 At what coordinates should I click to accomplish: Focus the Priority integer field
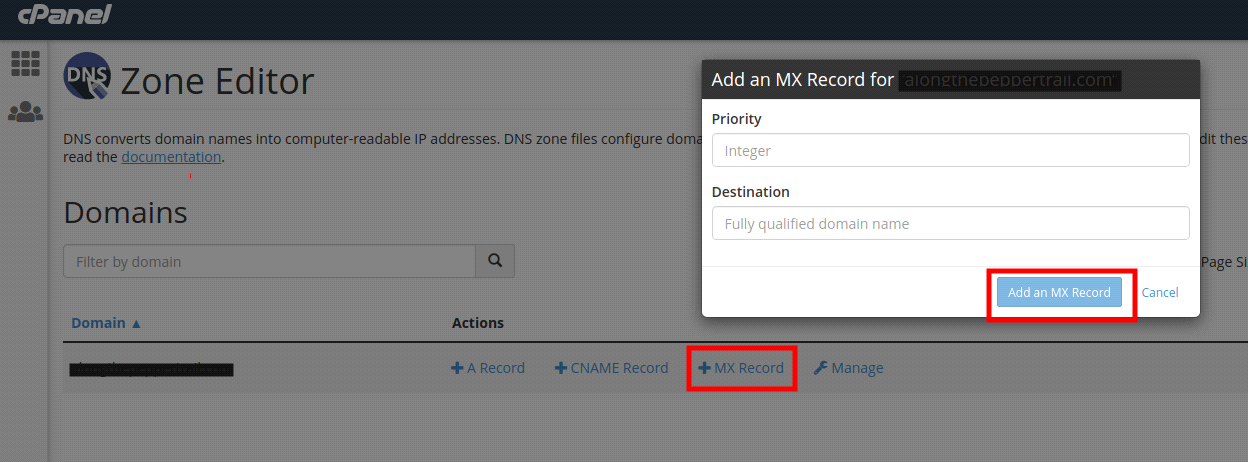pyautogui.click(x=950, y=150)
